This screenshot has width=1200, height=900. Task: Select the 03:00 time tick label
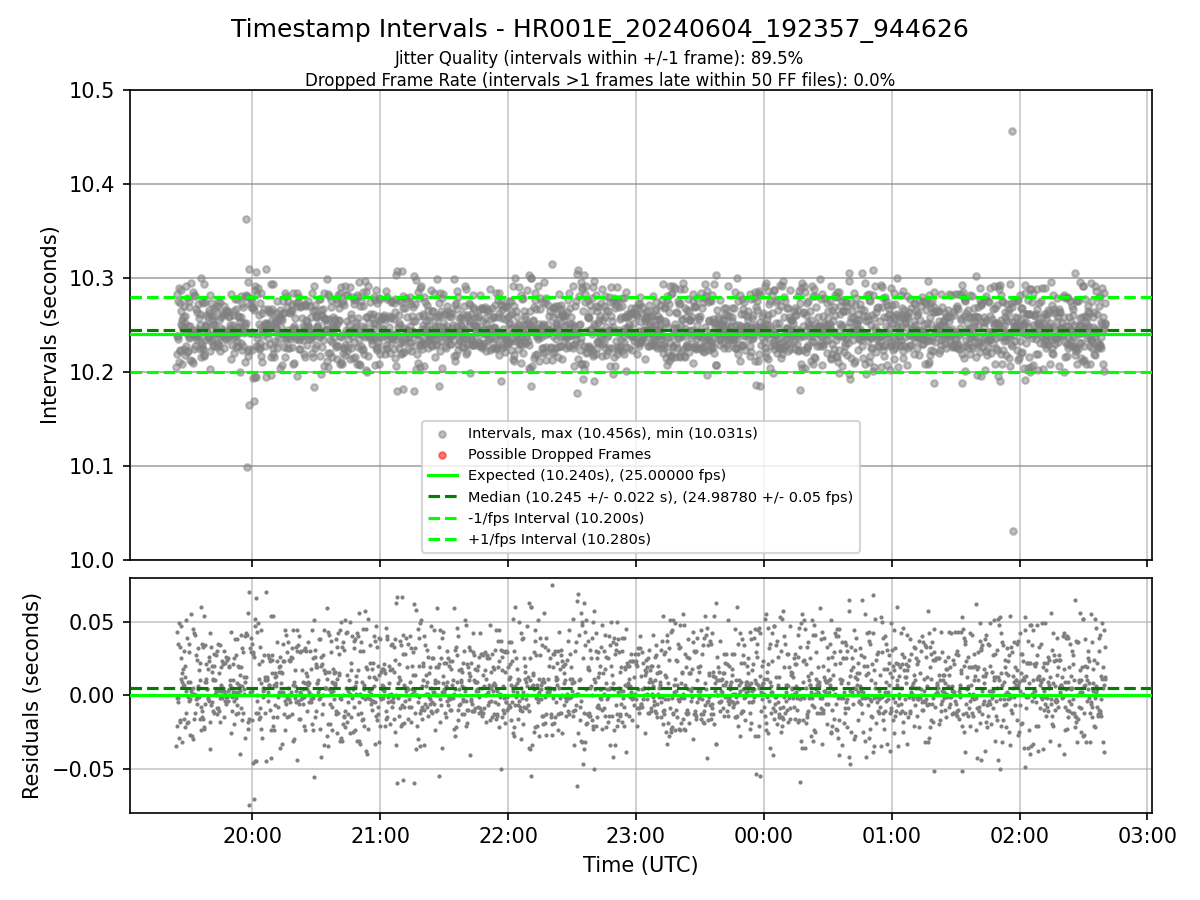click(1147, 836)
